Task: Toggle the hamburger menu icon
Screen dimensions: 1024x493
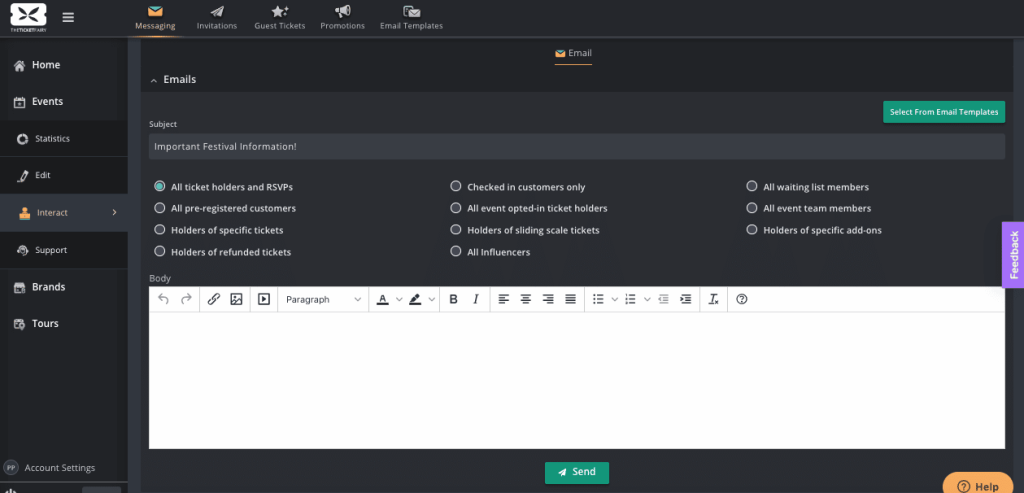Action: pos(68,18)
